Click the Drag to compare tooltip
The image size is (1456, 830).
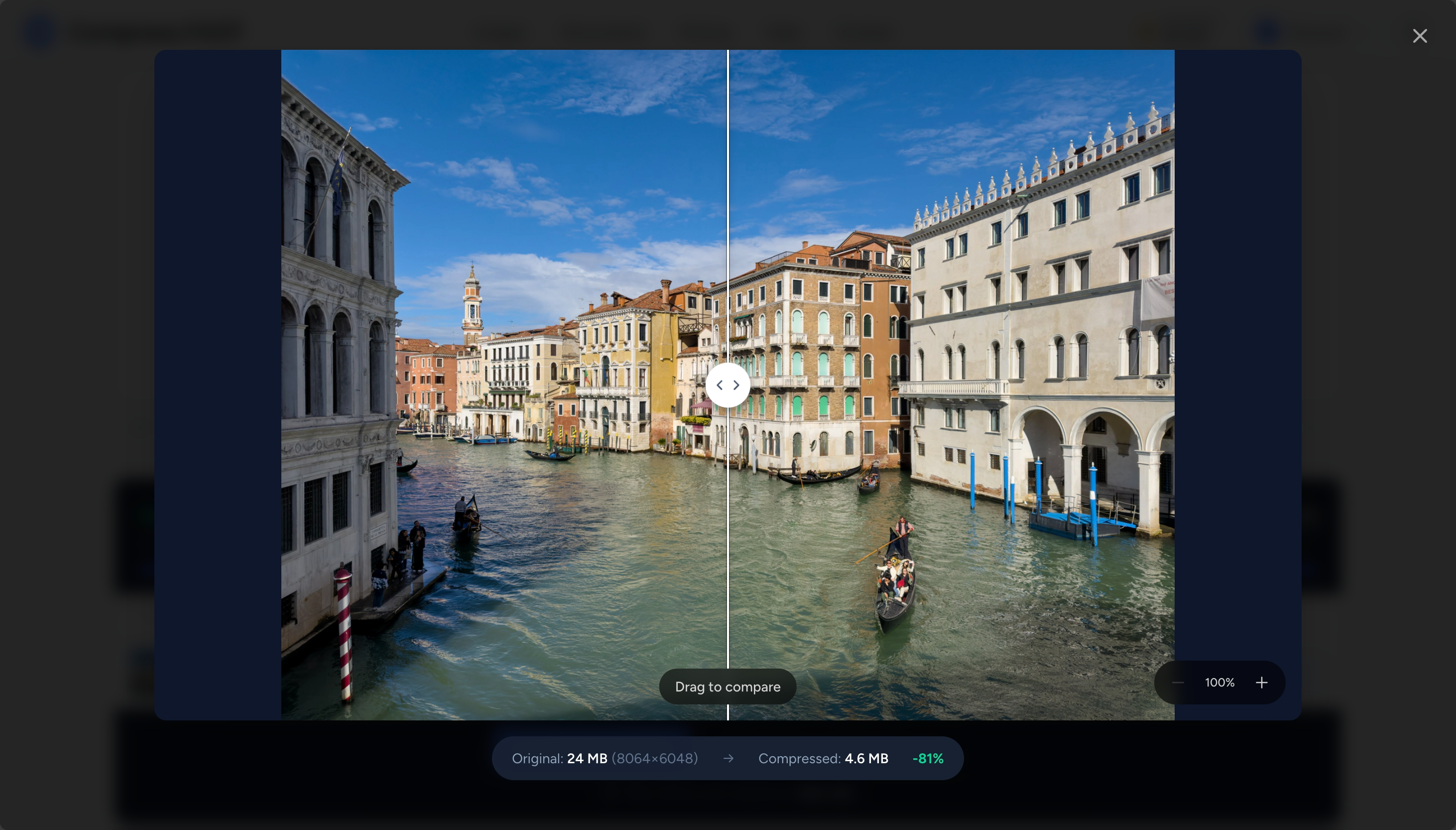click(728, 687)
